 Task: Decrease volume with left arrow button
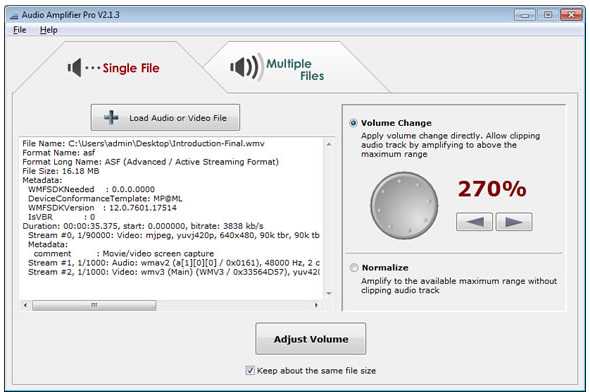coord(474,222)
